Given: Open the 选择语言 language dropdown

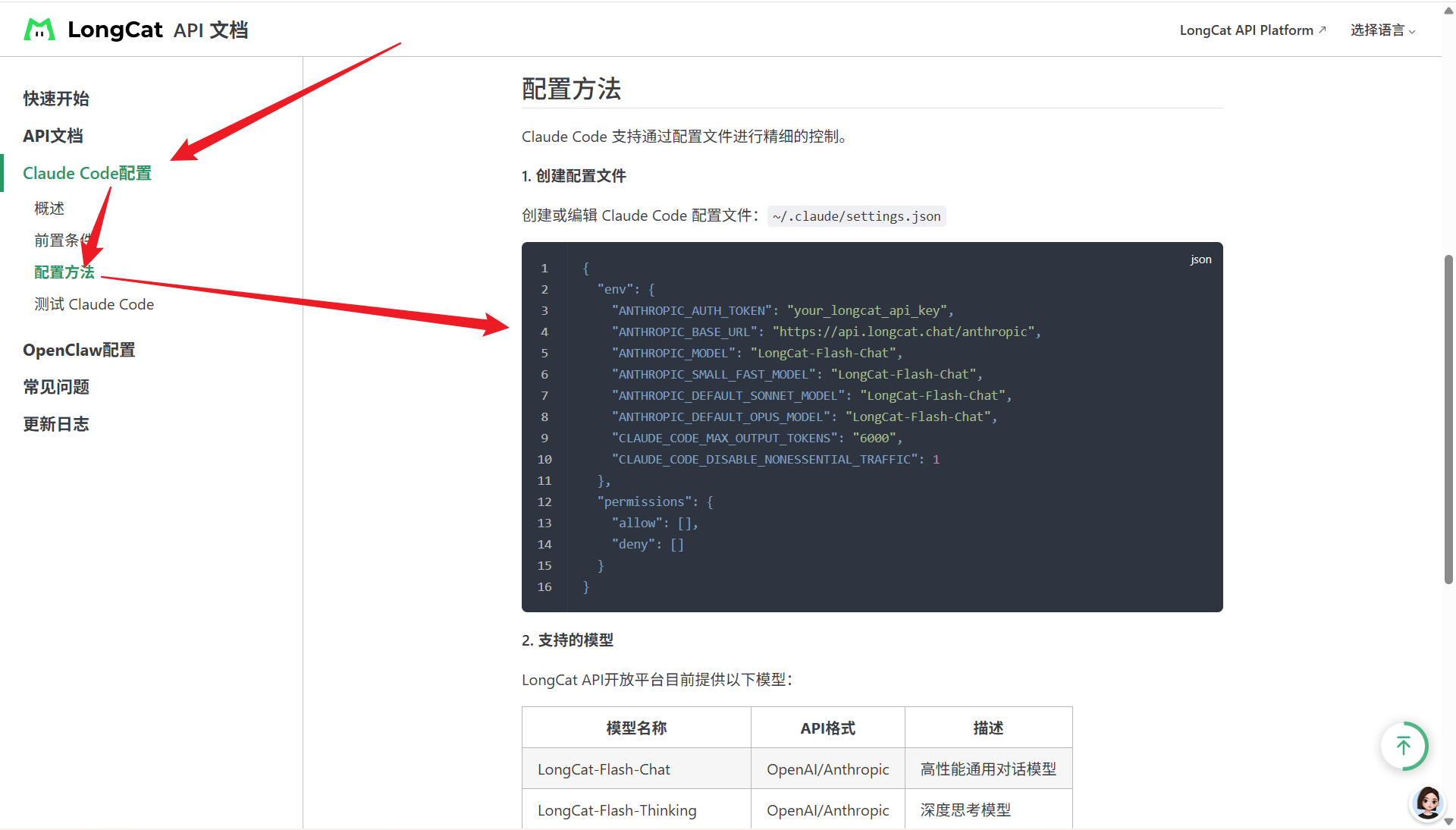Looking at the screenshot, I should point(1382,30).
